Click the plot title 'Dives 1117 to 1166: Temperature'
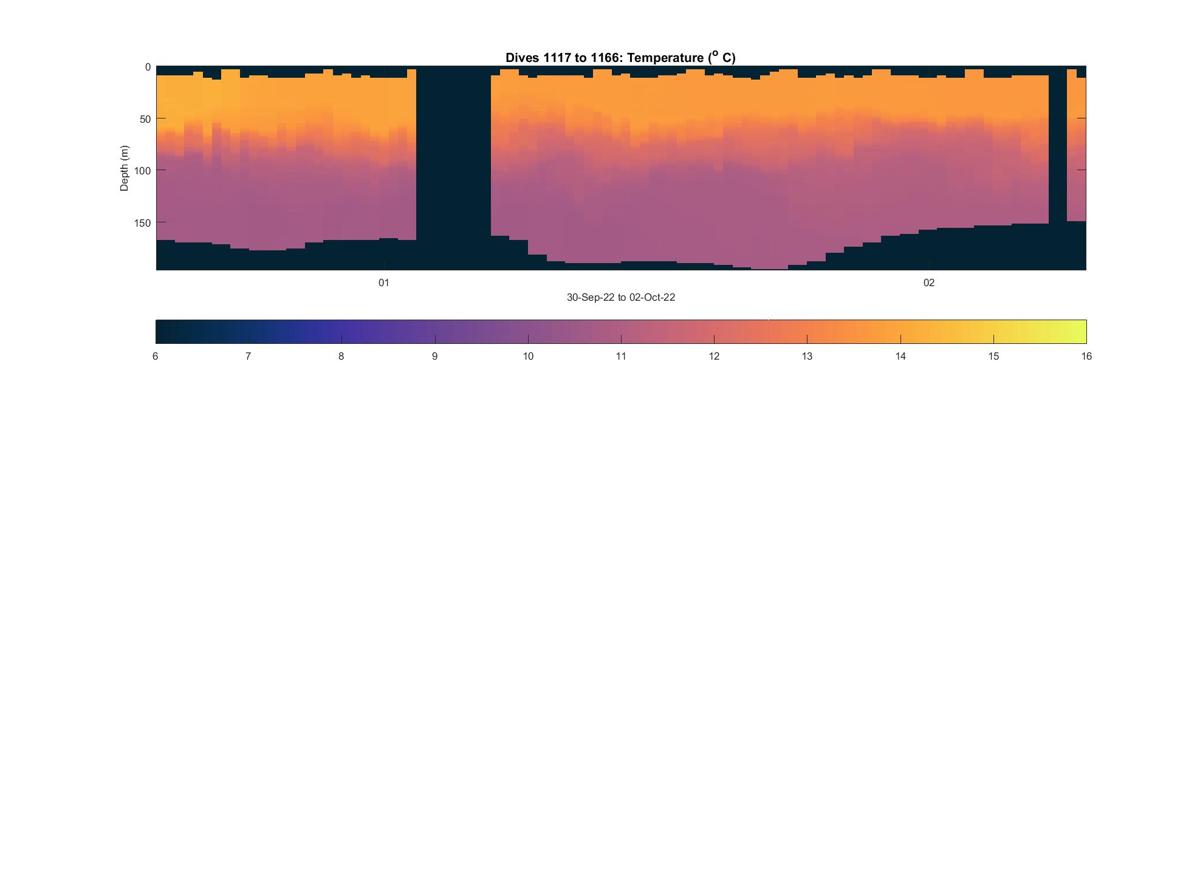 point(621,57)
